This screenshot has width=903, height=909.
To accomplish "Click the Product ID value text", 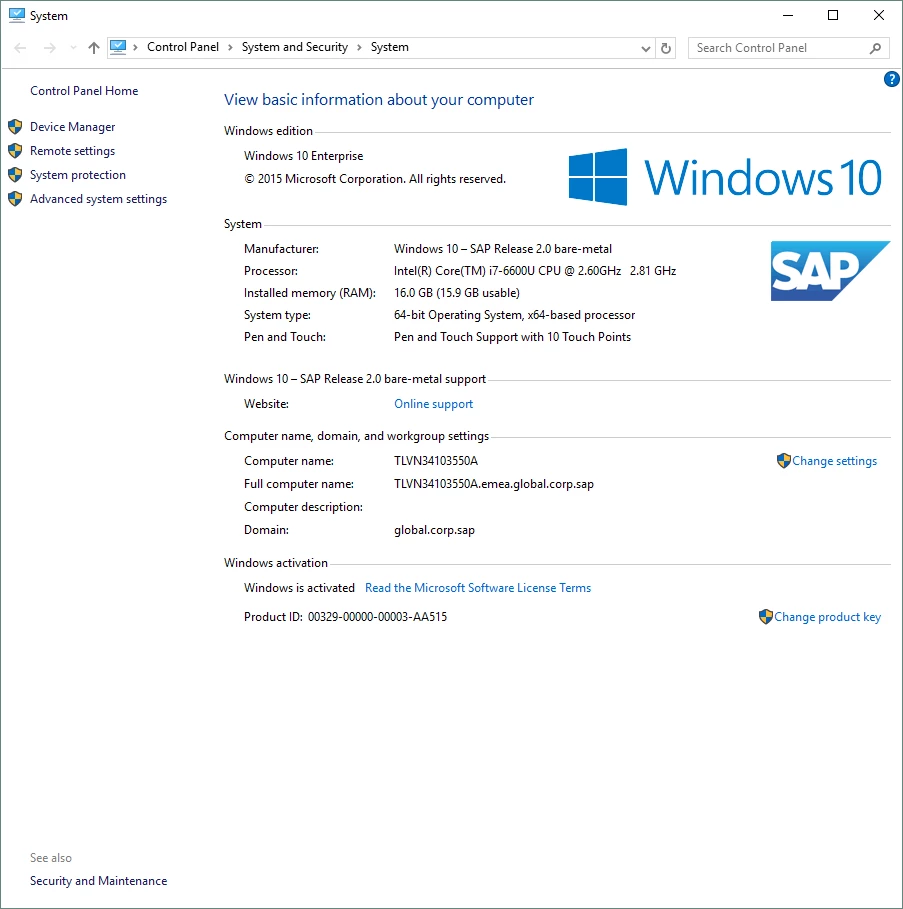I will tap(377, 617).
